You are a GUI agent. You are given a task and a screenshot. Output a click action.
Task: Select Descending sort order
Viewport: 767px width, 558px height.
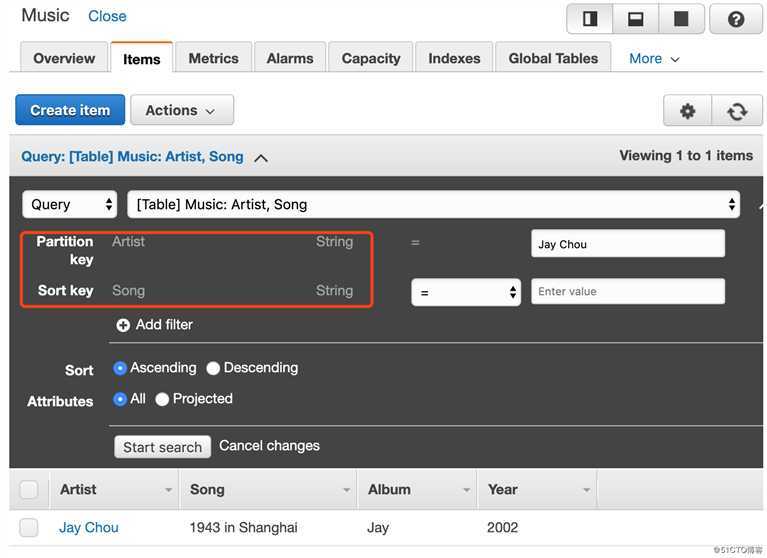click(213, 368)
